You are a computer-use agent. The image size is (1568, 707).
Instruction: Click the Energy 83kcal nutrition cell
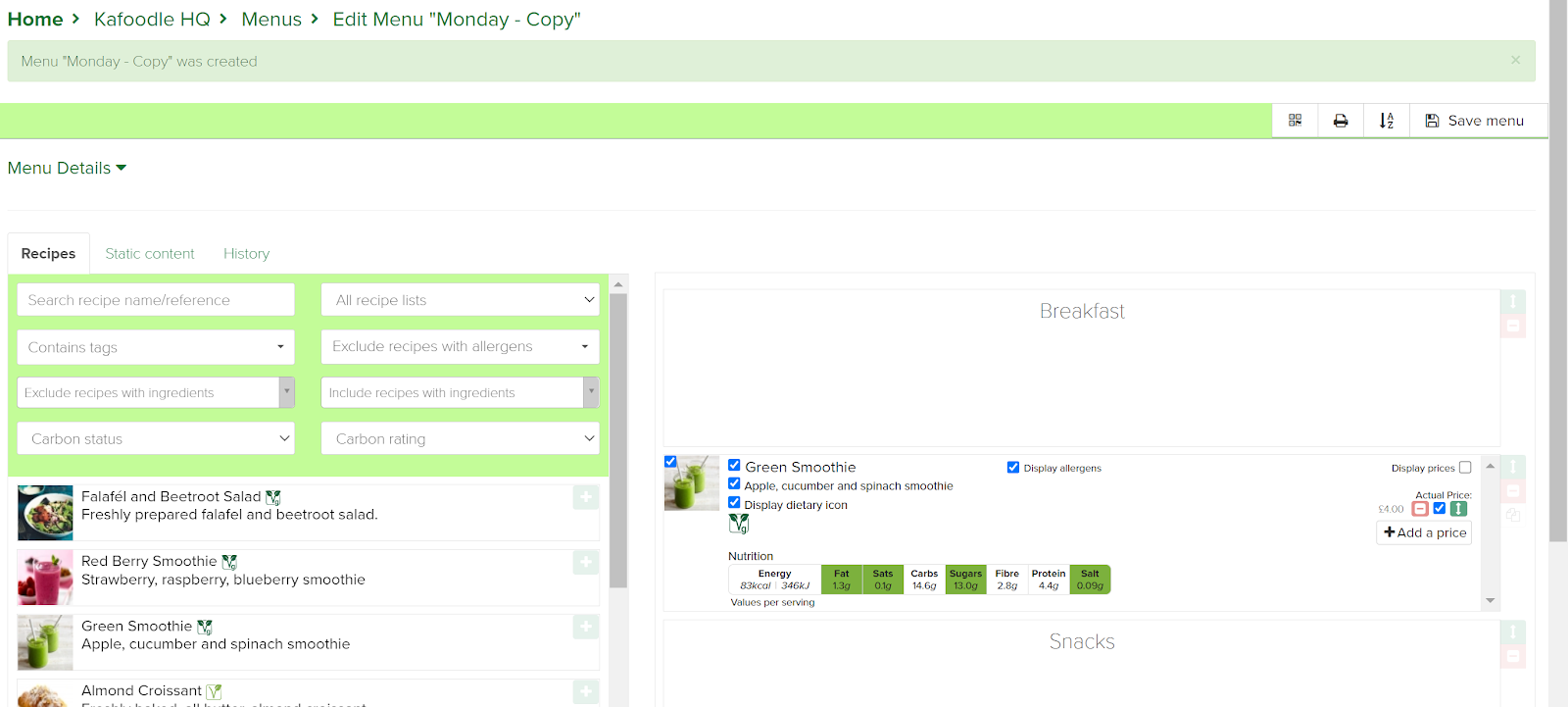click(x=774, y=580)
